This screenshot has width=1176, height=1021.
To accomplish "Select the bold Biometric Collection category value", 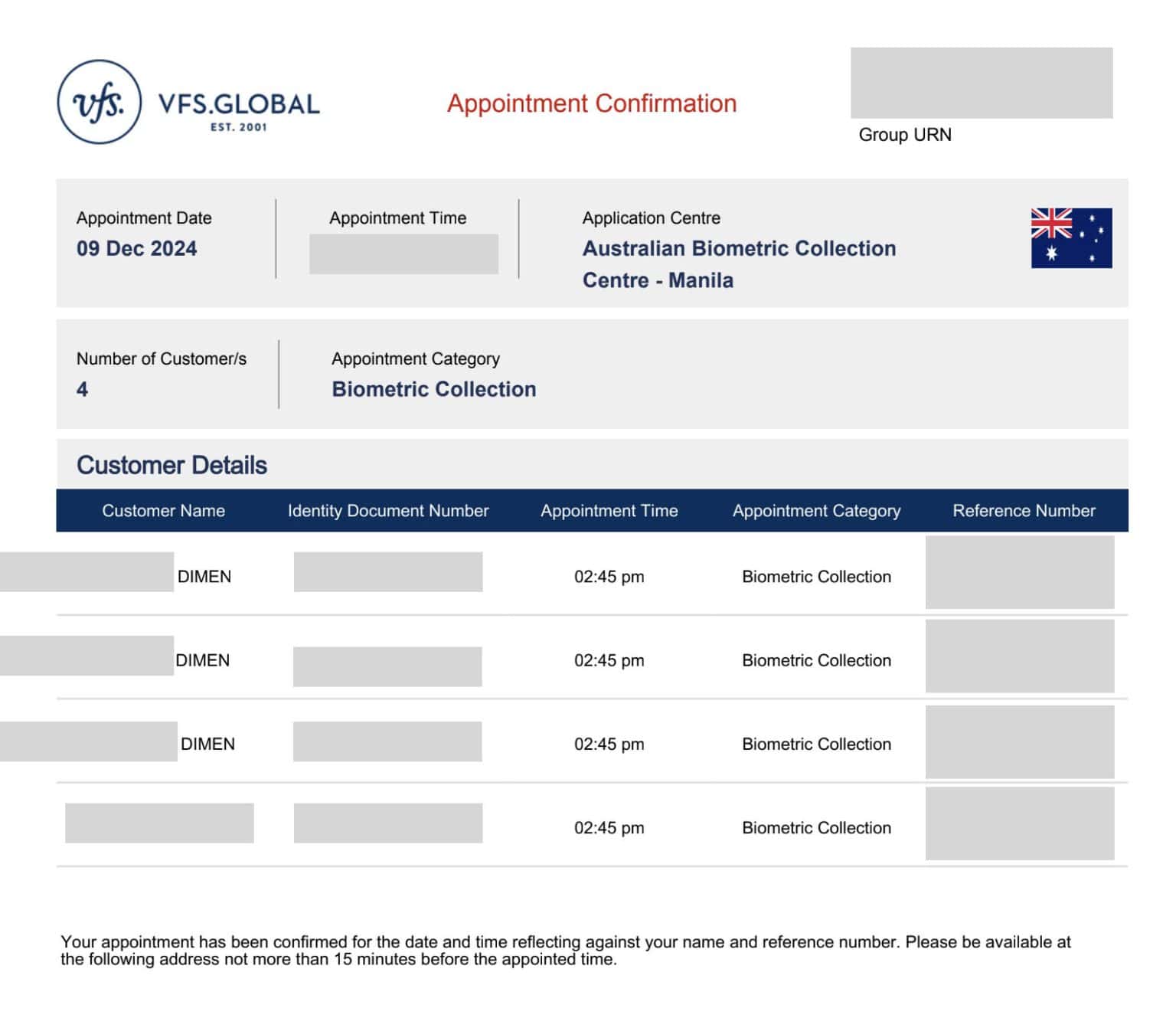I will pyautogui.click(x=433, y=390).
